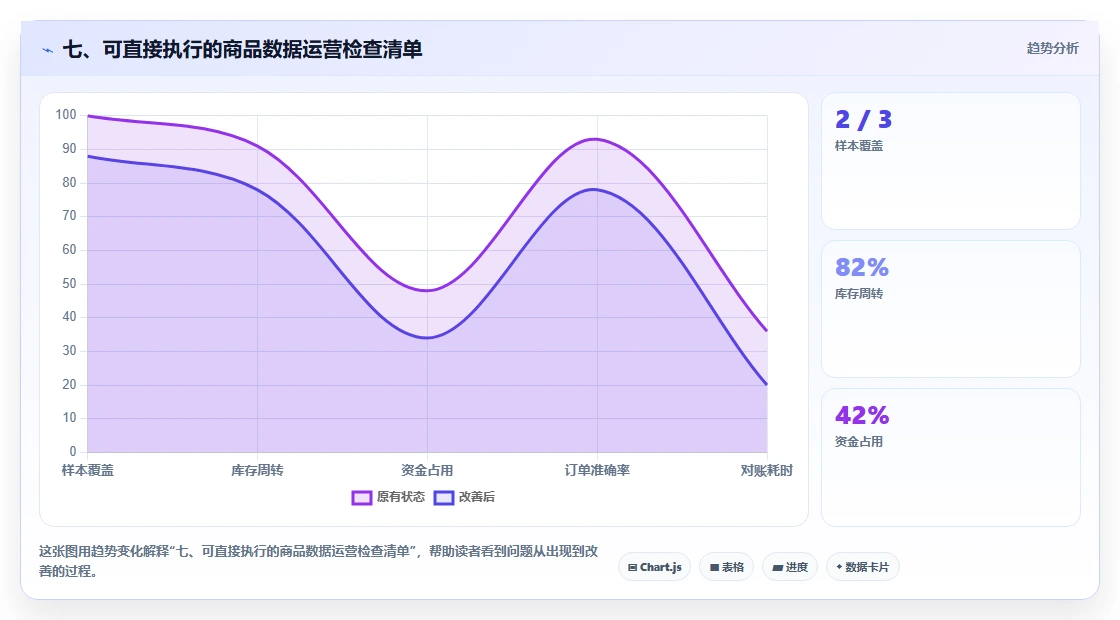
Task: Toggle the 改善后 legend swatch
Action: [444, 497]
